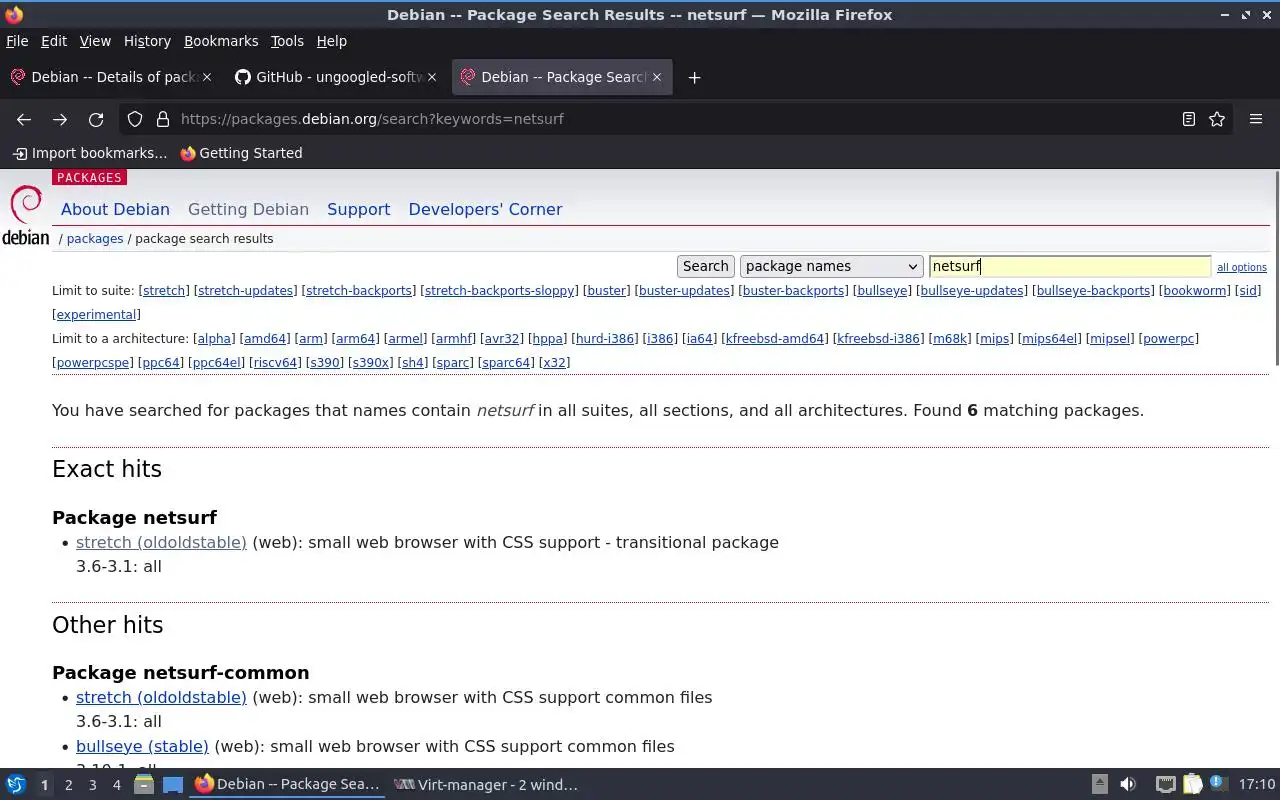Open the History menu
This screenshot has width=1280, height=800.
pyautogui.click(x=147, y=41)
